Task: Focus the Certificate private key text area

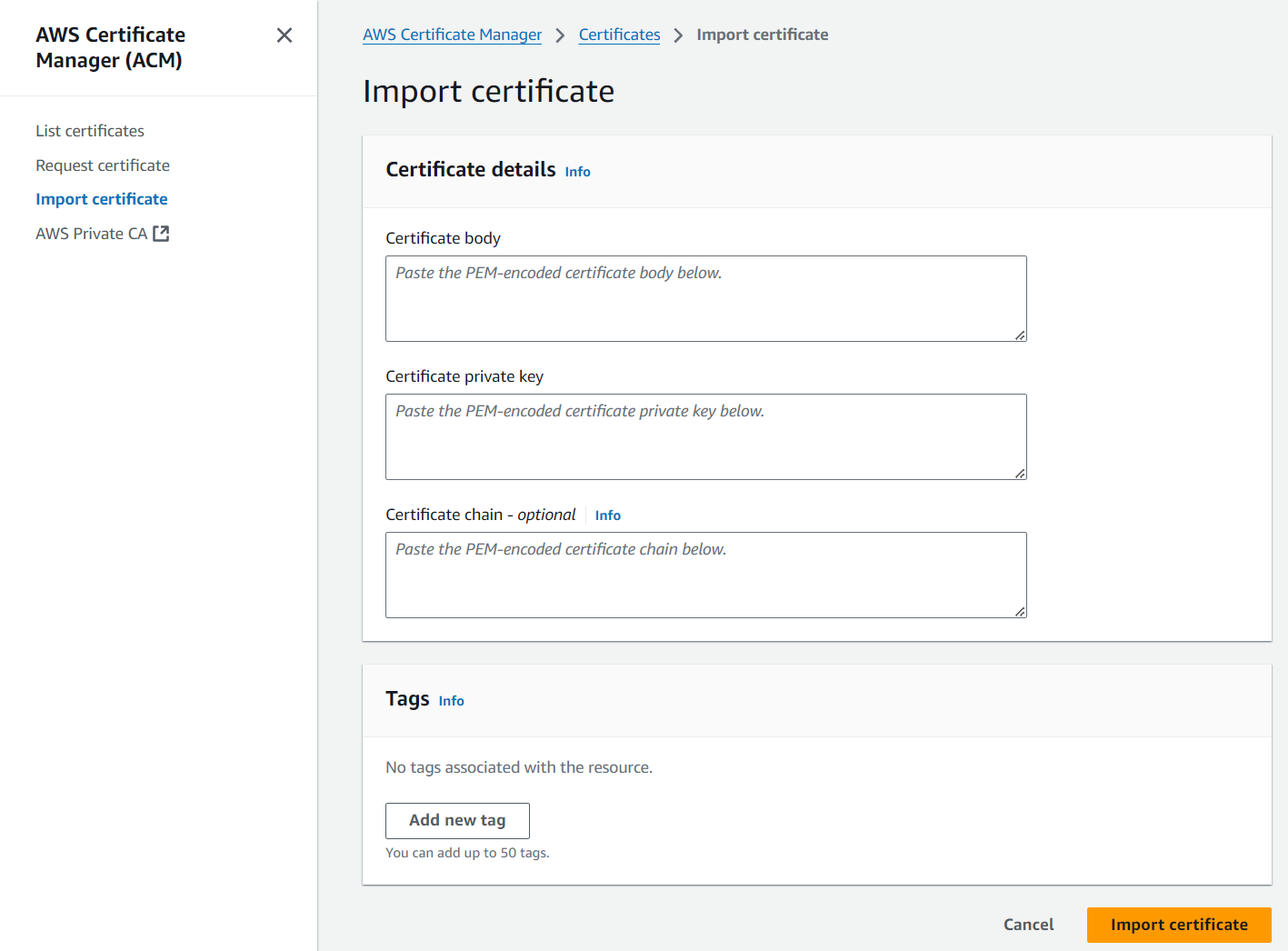Action: [706, 437]
